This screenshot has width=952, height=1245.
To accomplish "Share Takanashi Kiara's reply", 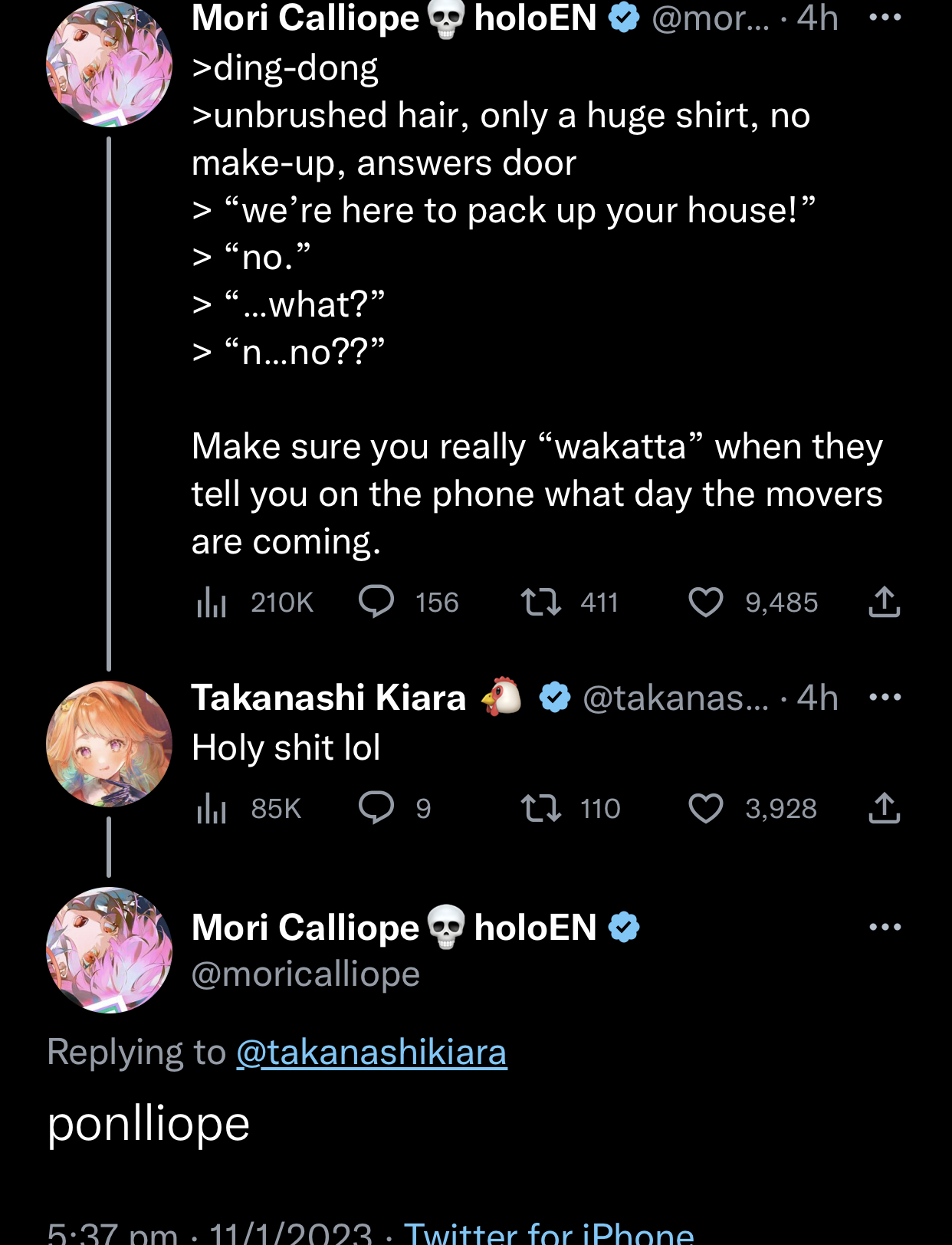I will pyautogui.click(x=884, y=808).
